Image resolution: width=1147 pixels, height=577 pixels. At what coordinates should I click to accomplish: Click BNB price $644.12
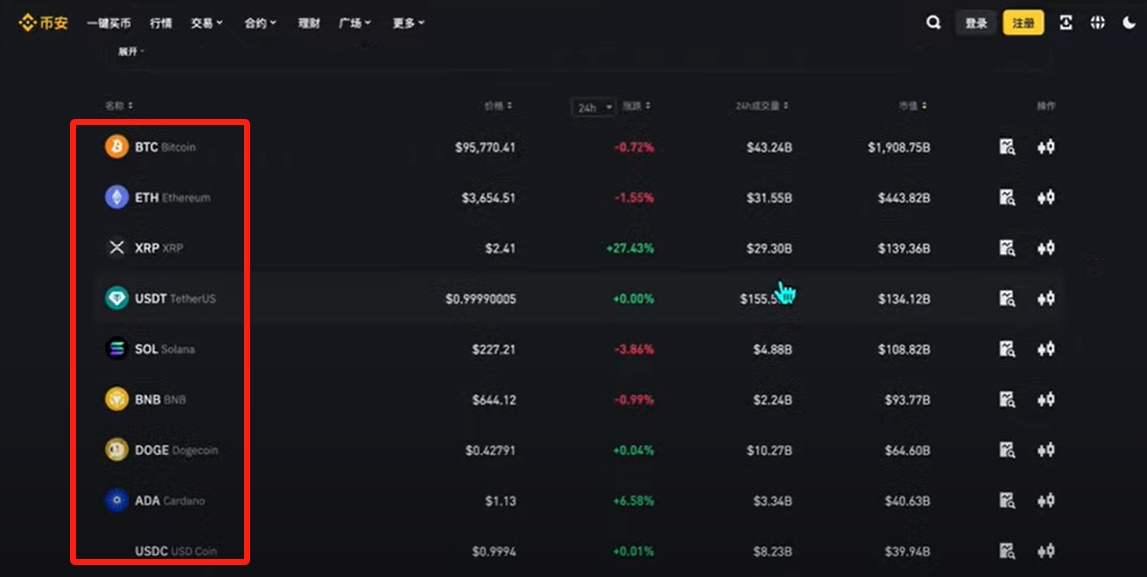494,399
